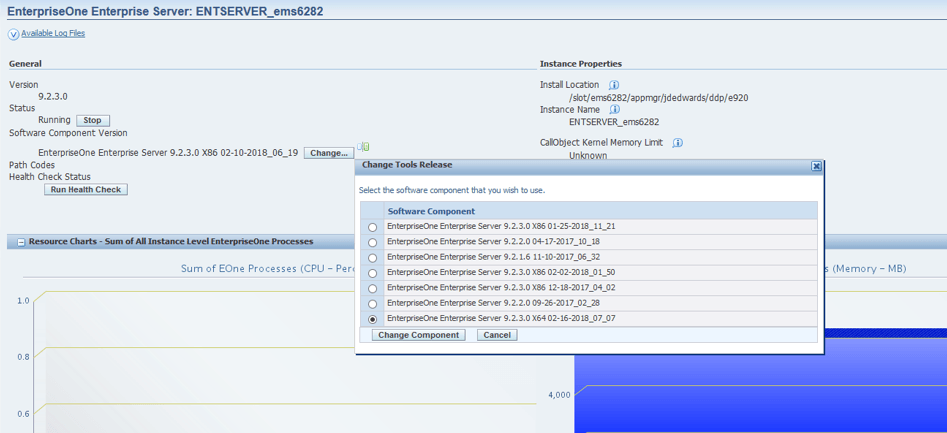This screenshot has height=433, width=947.
Task: Click the 'Sum of EOne Processes (CPU' chart title
Action: [267, 269]
